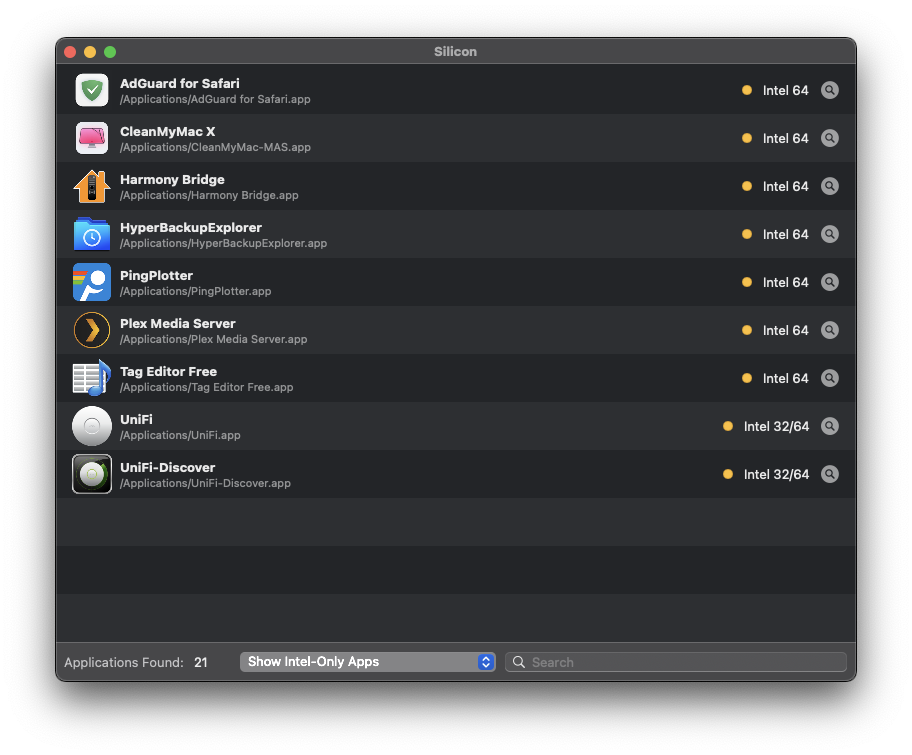The height and width of the screenshot is (755, 912).
Task: Click the blue dropdown stepper arrows
Action: 486,662
